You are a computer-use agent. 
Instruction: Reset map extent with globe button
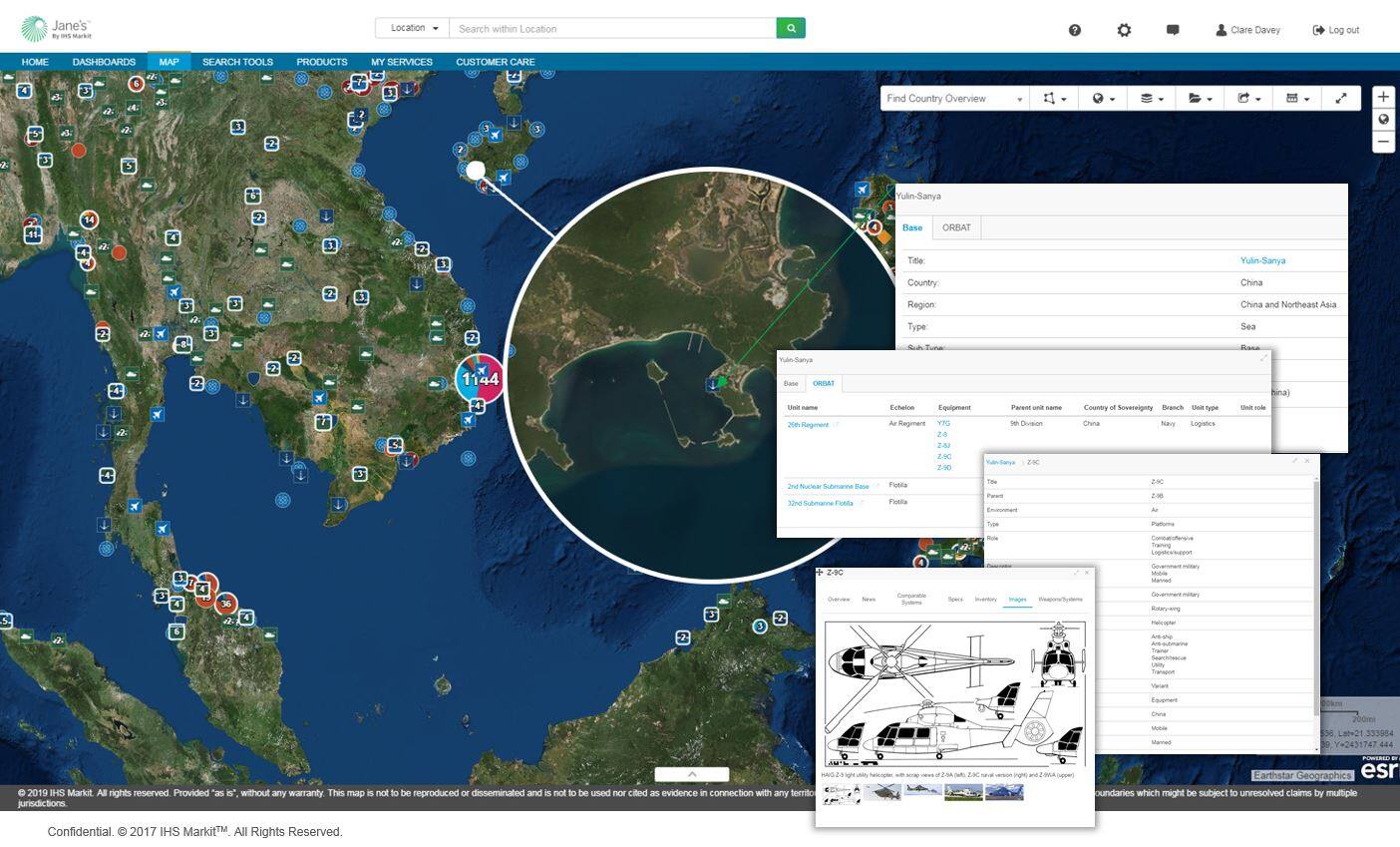(x=1383, y=120)
